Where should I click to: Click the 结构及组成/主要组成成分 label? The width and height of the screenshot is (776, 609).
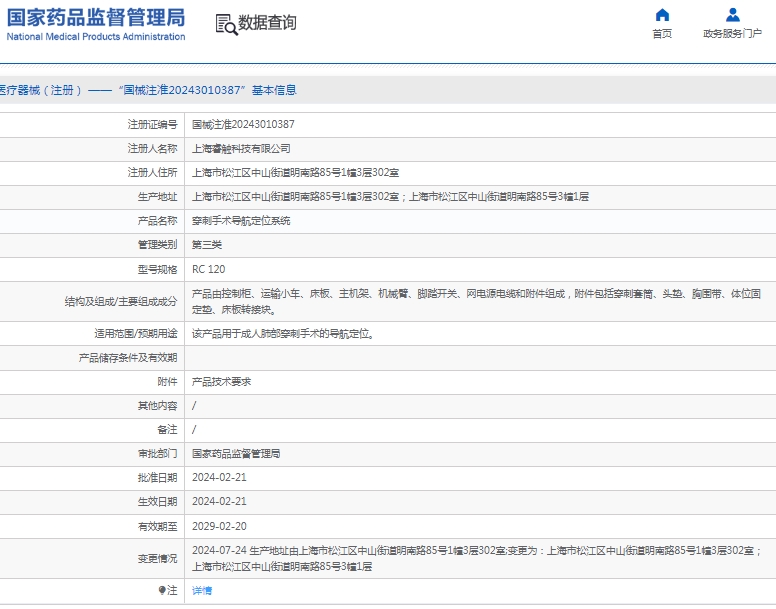coord(121,302)
